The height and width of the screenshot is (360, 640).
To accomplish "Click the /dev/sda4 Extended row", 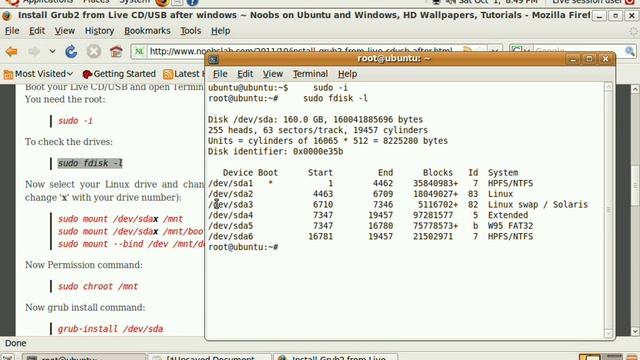I will [368, 216].
